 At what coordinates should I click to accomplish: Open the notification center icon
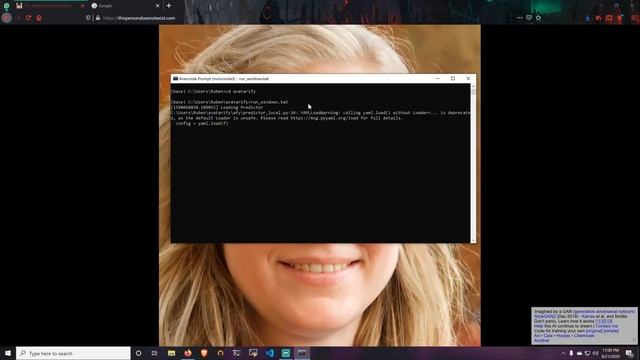click(x=629, y=353)
